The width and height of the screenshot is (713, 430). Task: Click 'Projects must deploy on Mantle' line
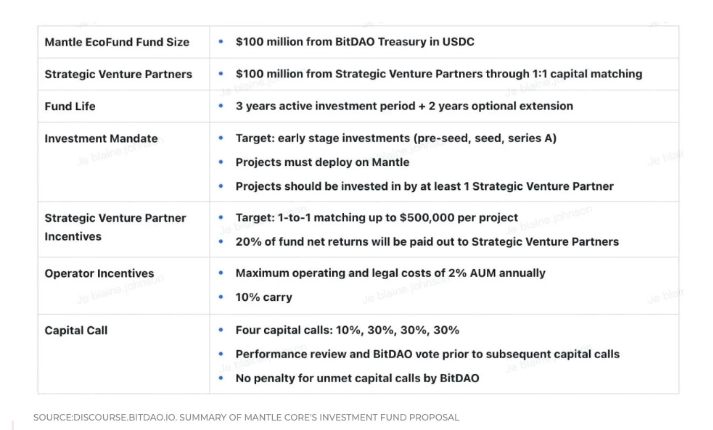[322, 162]
